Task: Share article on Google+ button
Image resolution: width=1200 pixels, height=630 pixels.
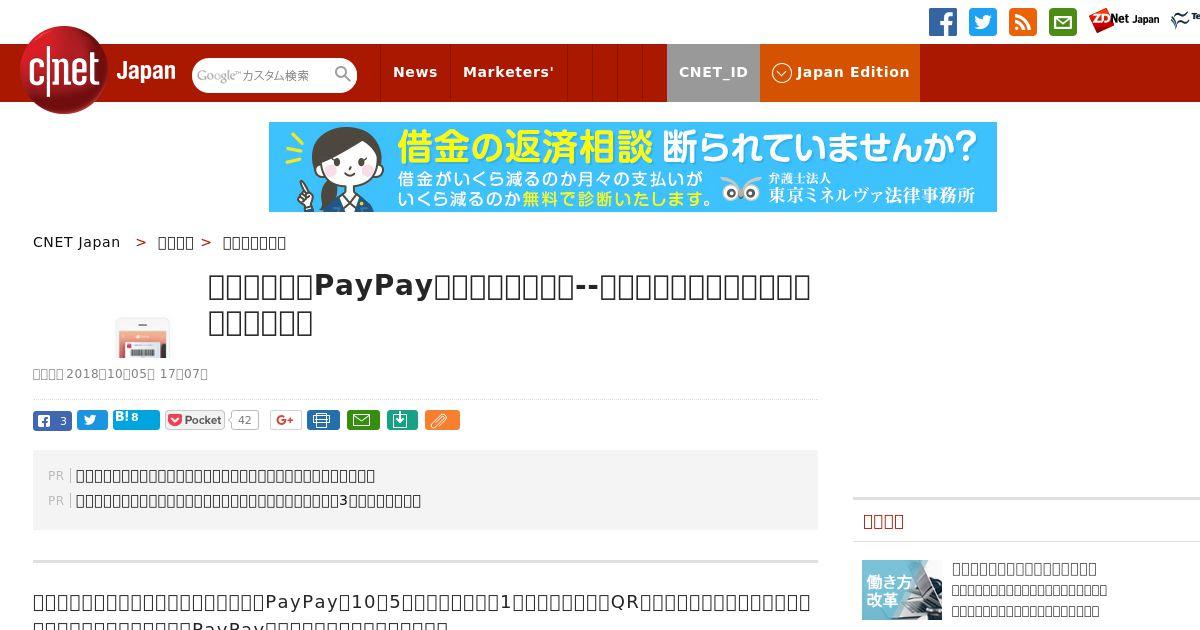Action: (285, 420)
